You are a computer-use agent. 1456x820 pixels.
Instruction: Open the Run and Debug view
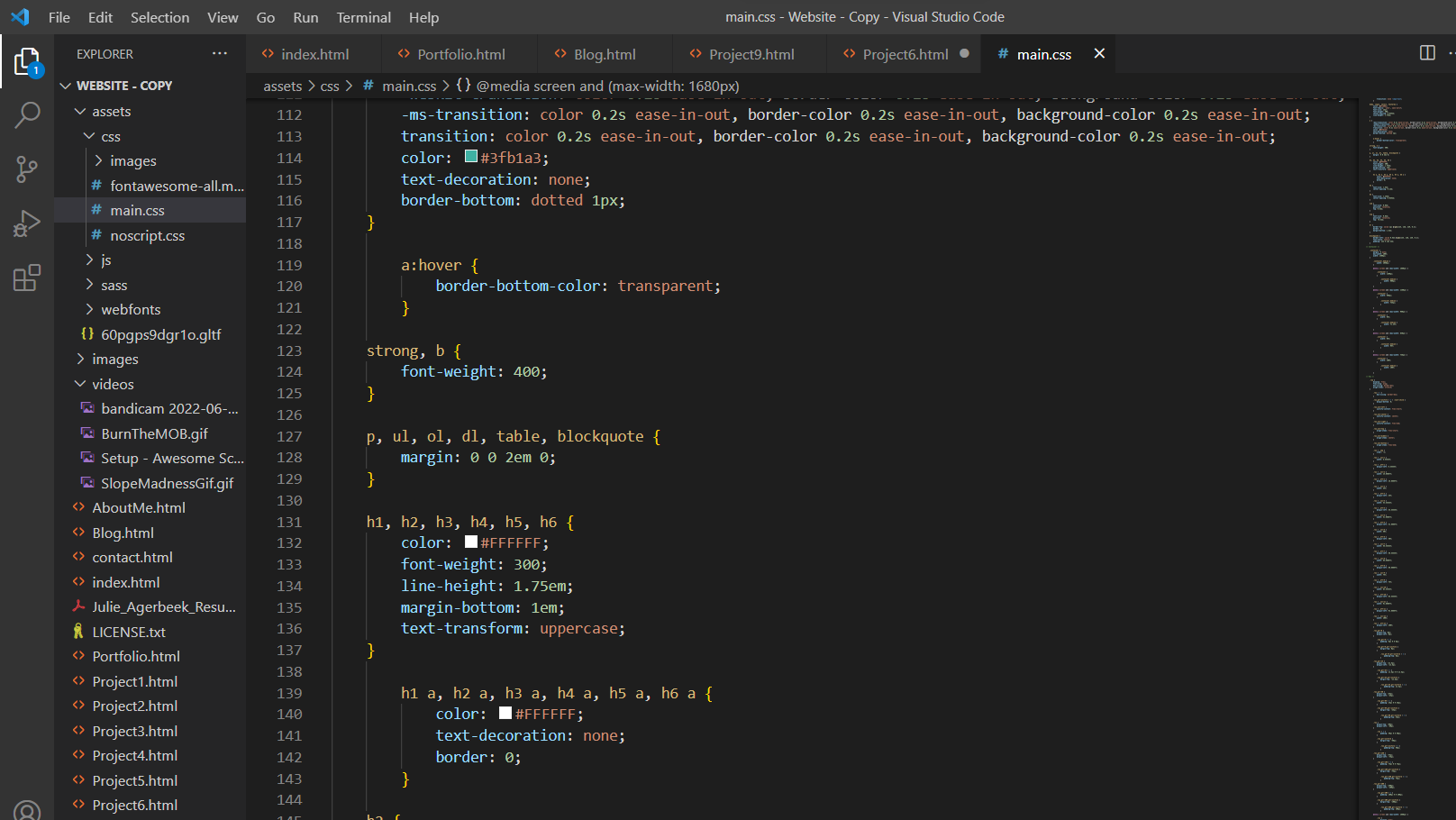pyautogui.click(x=27, y=223)
